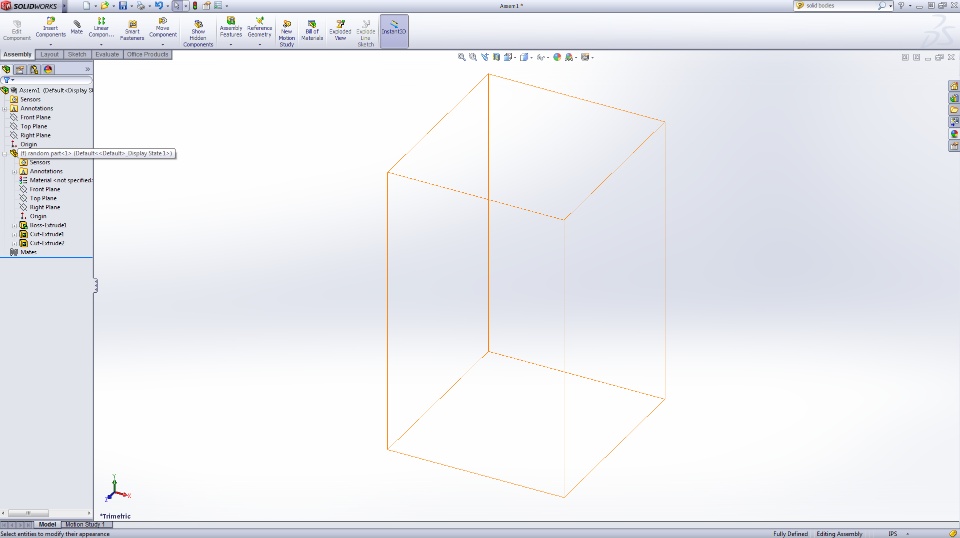
Task: Click Reference Geometry tool
Action: [260, 28]
